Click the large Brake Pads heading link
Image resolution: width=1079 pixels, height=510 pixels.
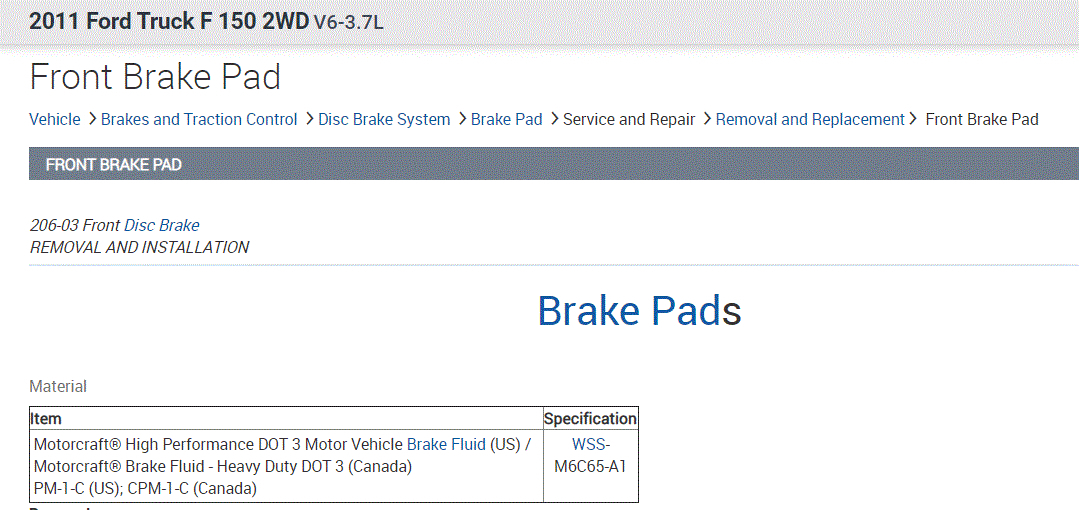(629, 311)
